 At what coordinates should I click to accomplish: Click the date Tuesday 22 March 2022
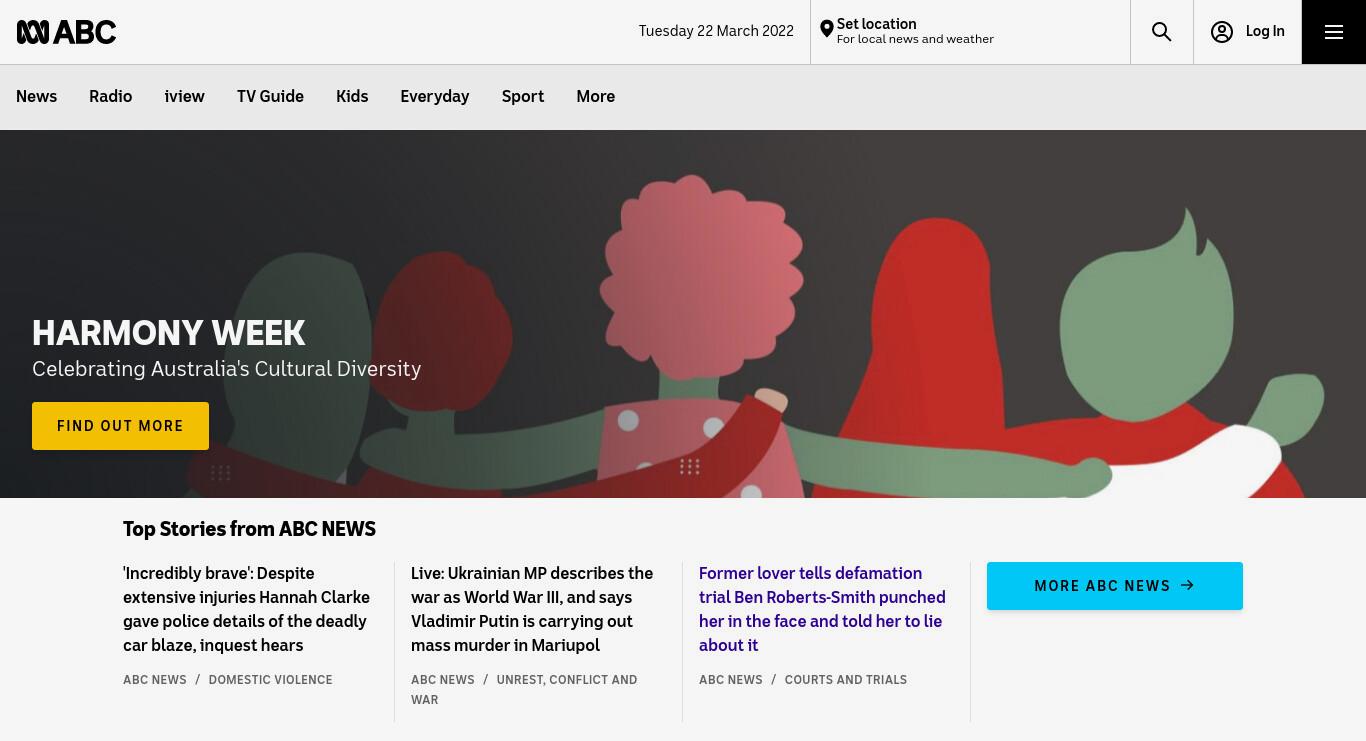pyautogui.click(x=716, y=31)
